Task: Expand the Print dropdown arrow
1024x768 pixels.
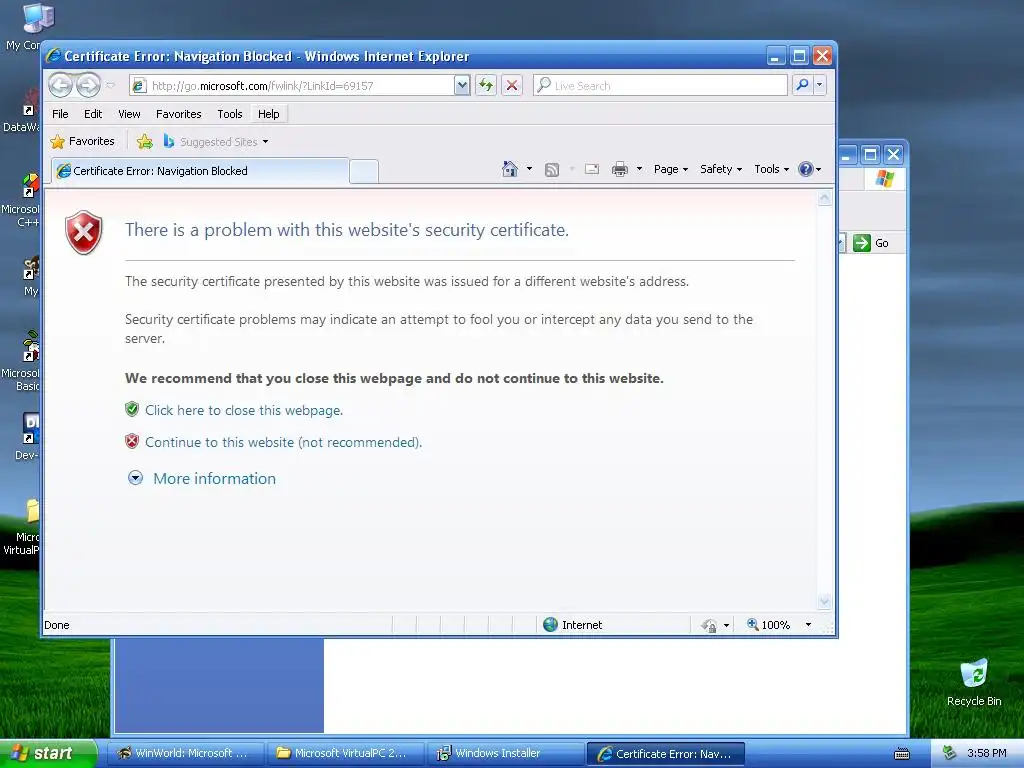Action: (639, 169)
